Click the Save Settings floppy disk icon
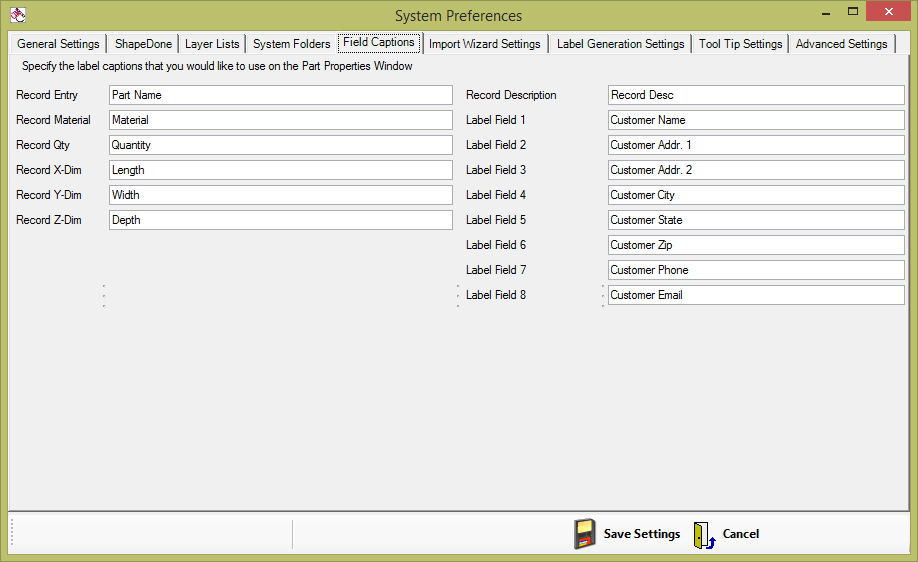 click(584, 534)
